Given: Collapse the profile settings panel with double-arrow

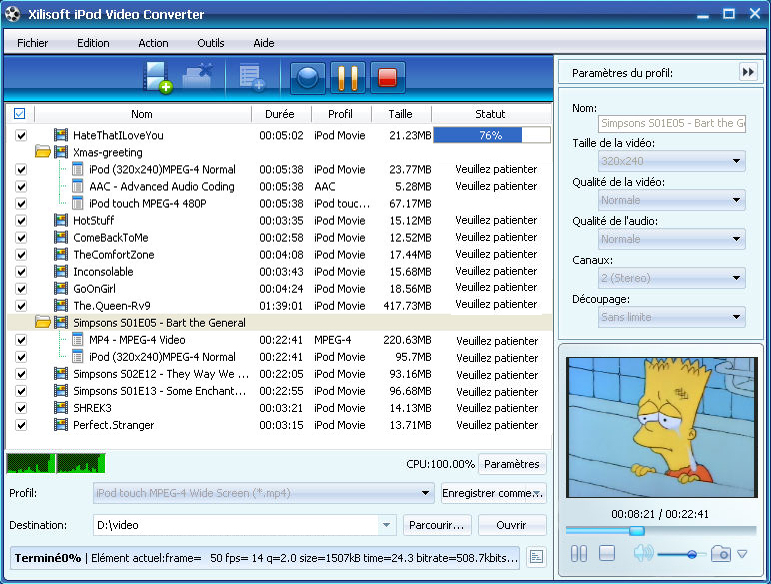Looking at the screenshot, I should tap(748, 72).
